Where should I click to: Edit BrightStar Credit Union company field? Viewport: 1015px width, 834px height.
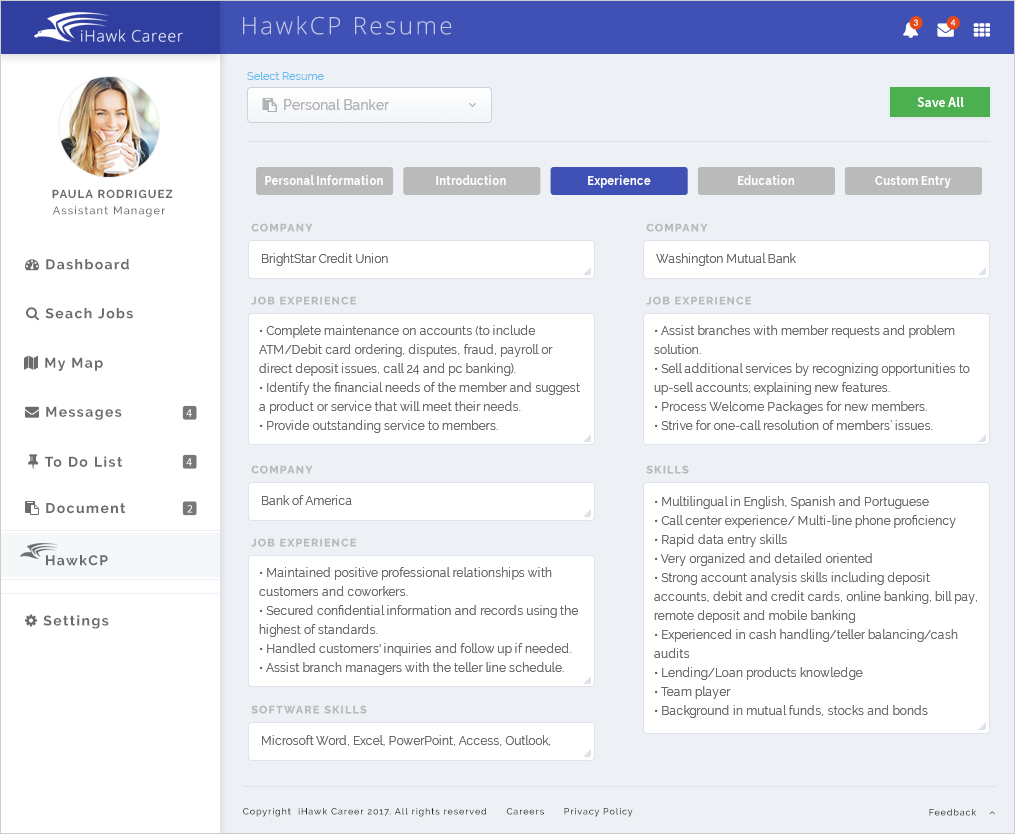[x=421, y=259]
